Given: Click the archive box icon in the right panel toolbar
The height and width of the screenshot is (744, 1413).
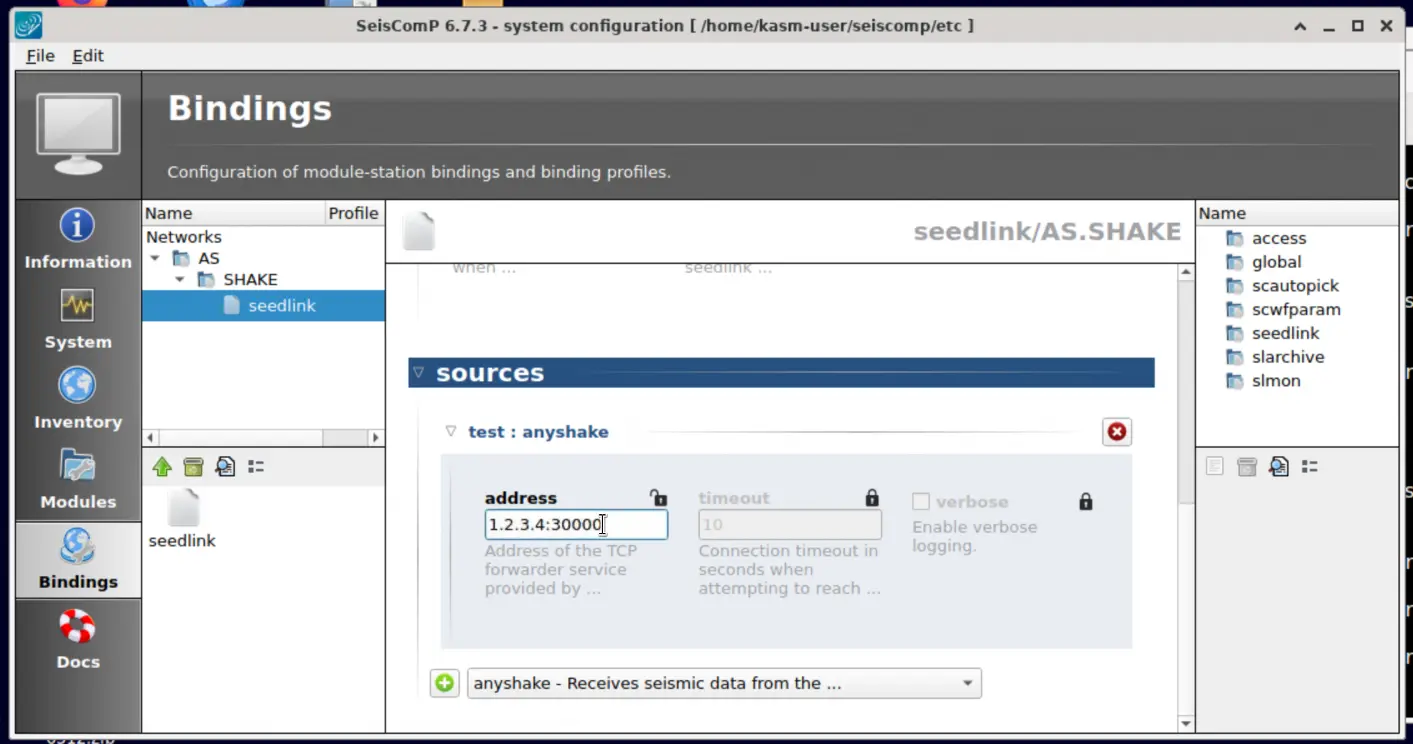Looking at the screenshot, I should pyautogui.click(x=1246, y=467).
